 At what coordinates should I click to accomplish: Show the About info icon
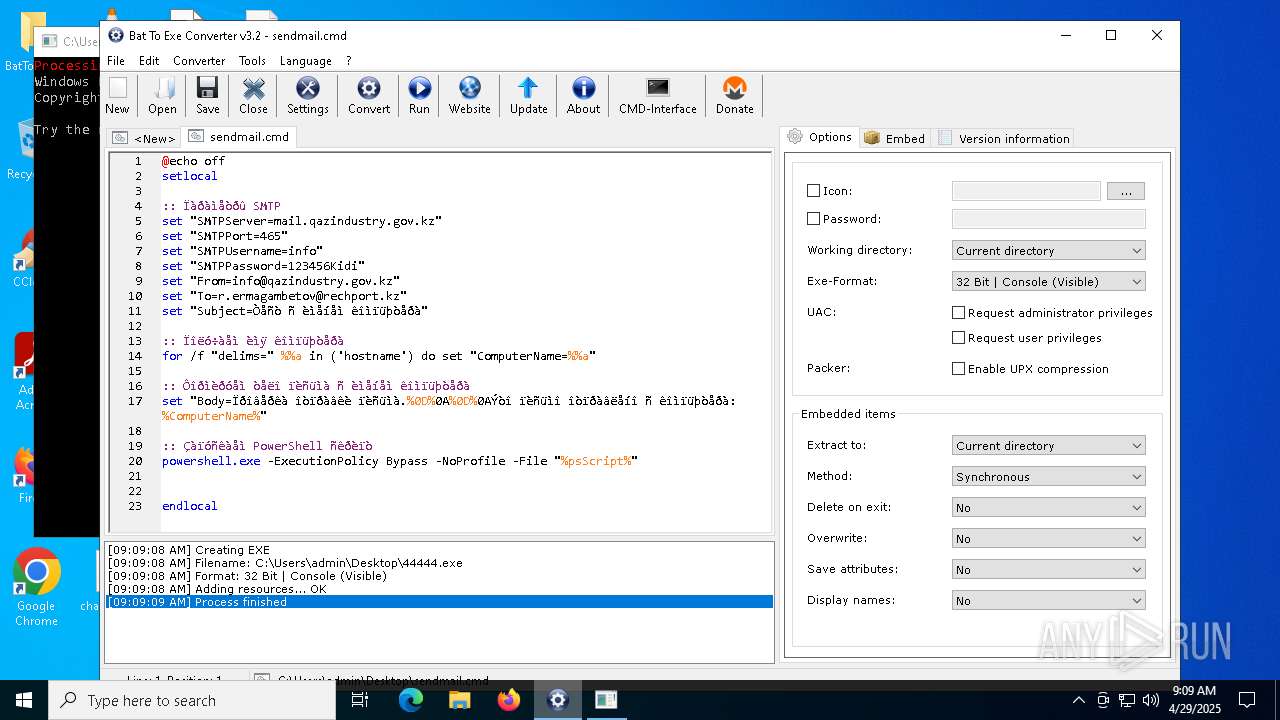[583, 96]
